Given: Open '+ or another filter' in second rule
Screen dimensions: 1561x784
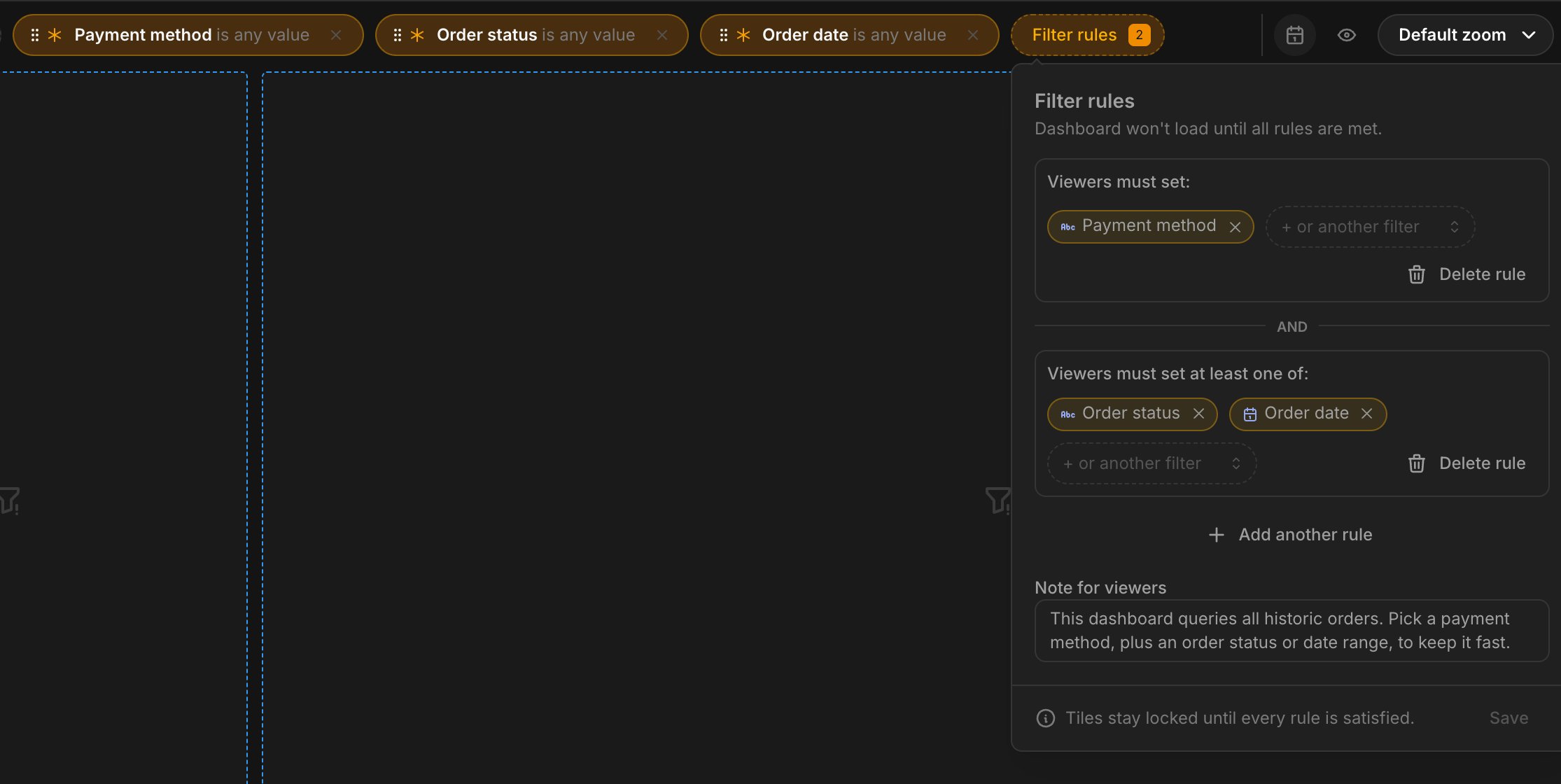Looking at the screenshot, I should point(1151,463).
